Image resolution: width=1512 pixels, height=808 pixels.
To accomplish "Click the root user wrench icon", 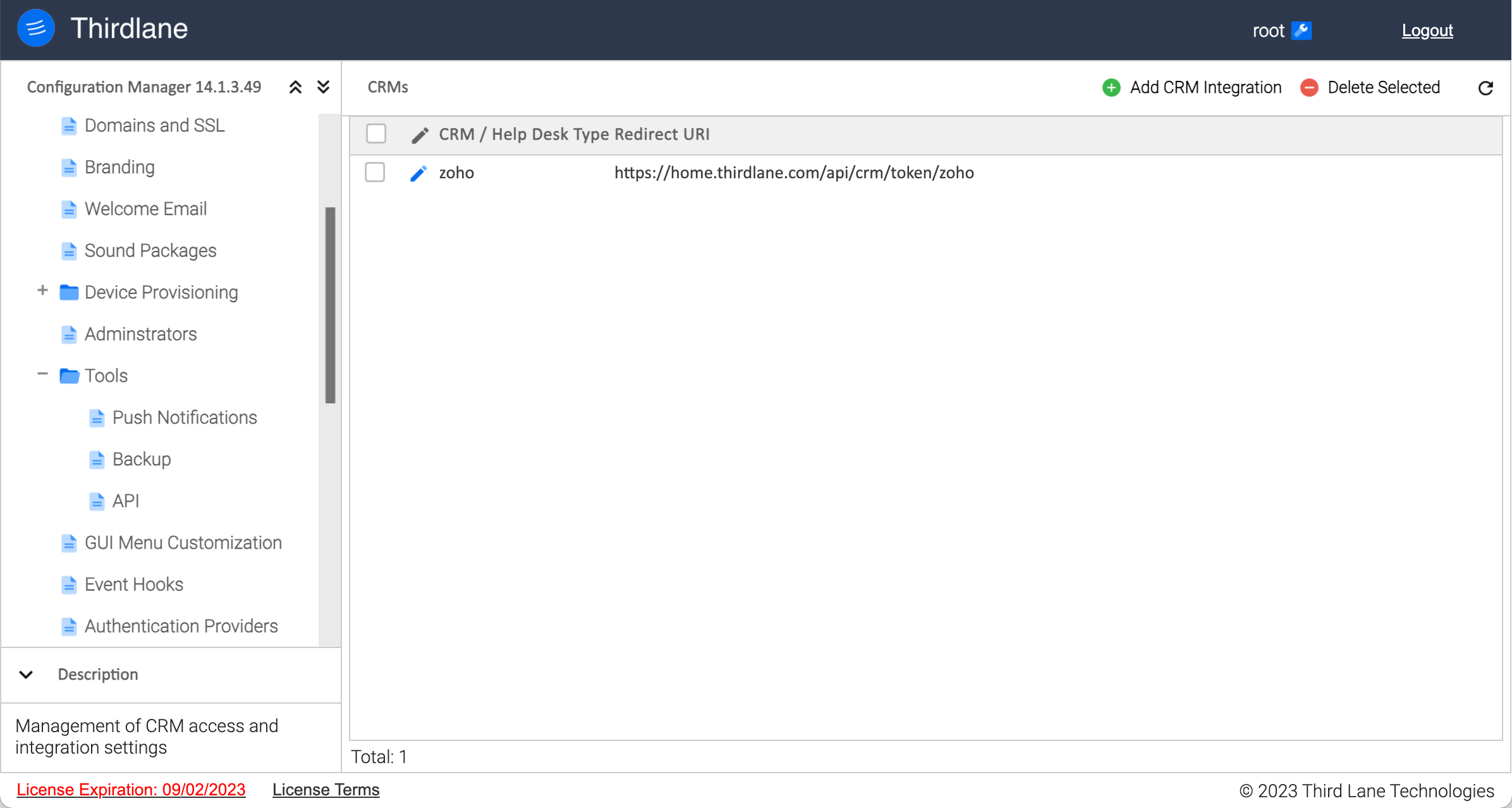I will (x=1302, y=30).
